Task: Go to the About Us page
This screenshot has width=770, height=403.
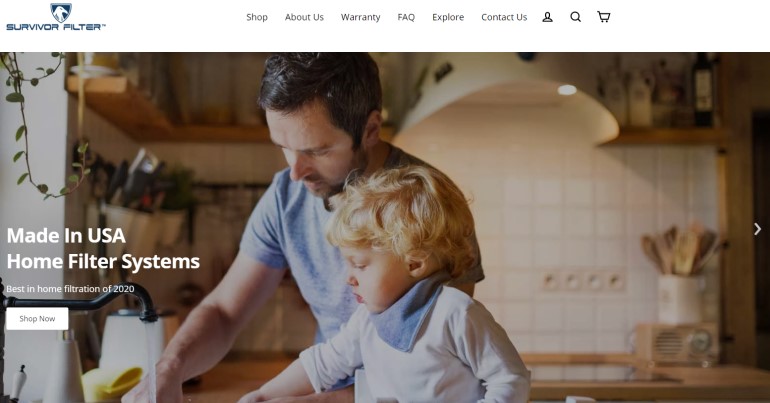Action: (304, 17)
